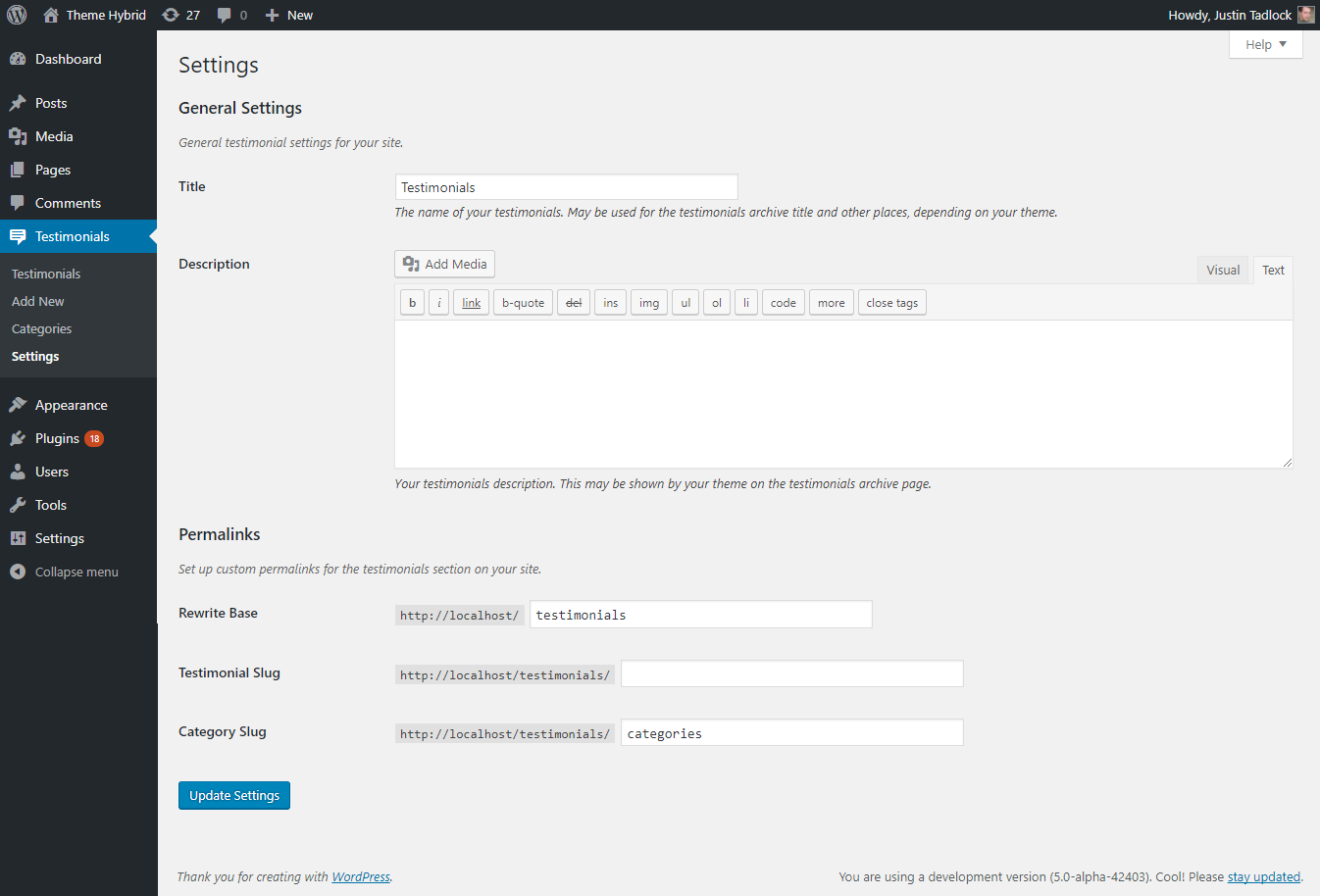Open Add New testimonial submenu item
This screenshot has width=1320, height=896.
coord(38,301)
